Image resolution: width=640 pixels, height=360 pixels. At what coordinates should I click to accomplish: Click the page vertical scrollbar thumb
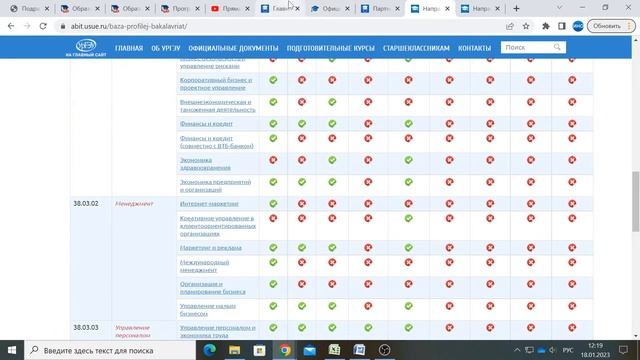[636, 202]
